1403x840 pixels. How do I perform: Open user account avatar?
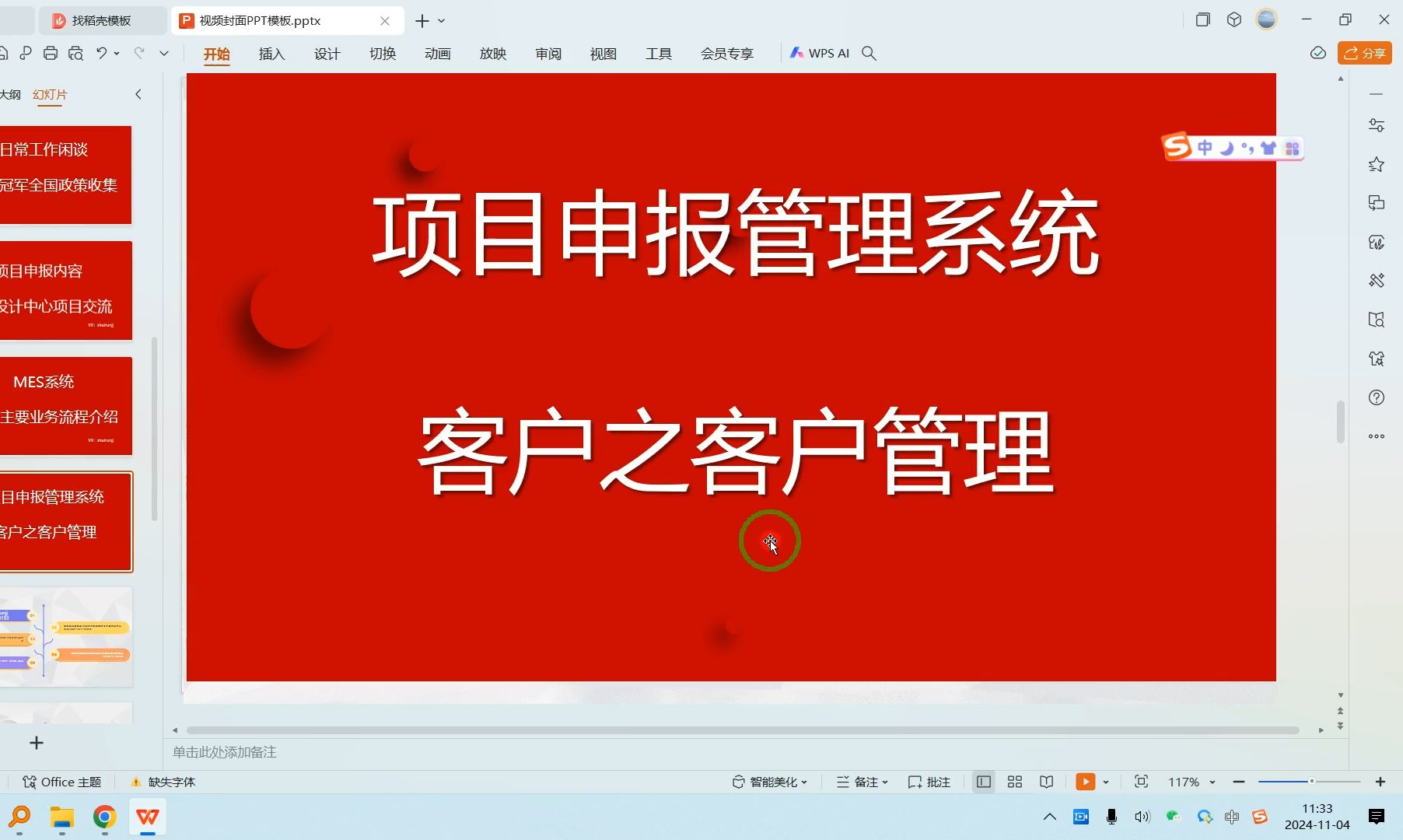tap(1267, 19)
